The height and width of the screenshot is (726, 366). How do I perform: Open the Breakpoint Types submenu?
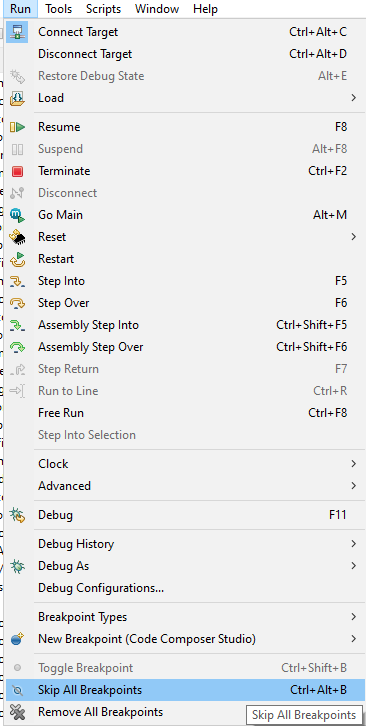pyautogui.click(x=184, y=617)
